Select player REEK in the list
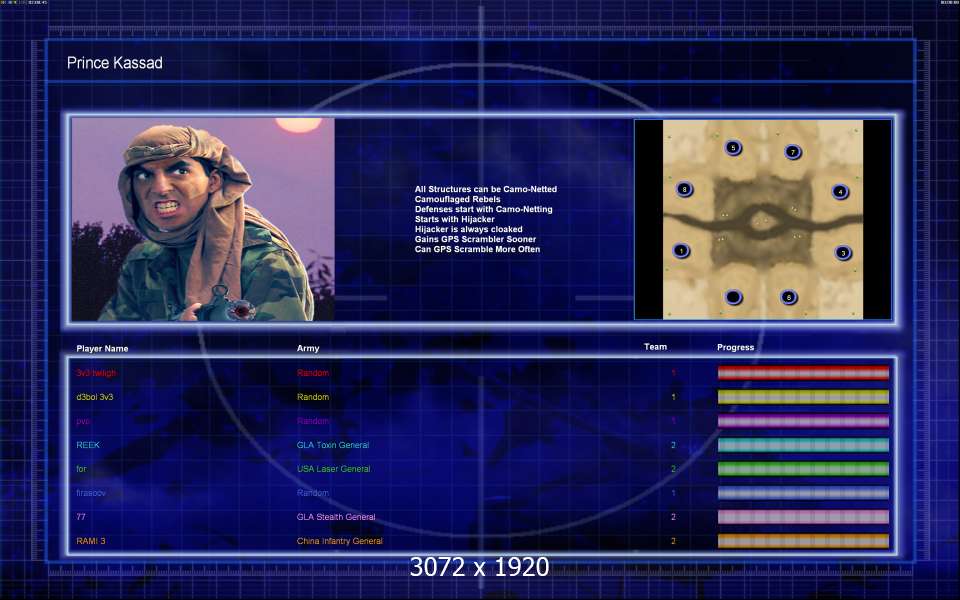 pos(88,445)
